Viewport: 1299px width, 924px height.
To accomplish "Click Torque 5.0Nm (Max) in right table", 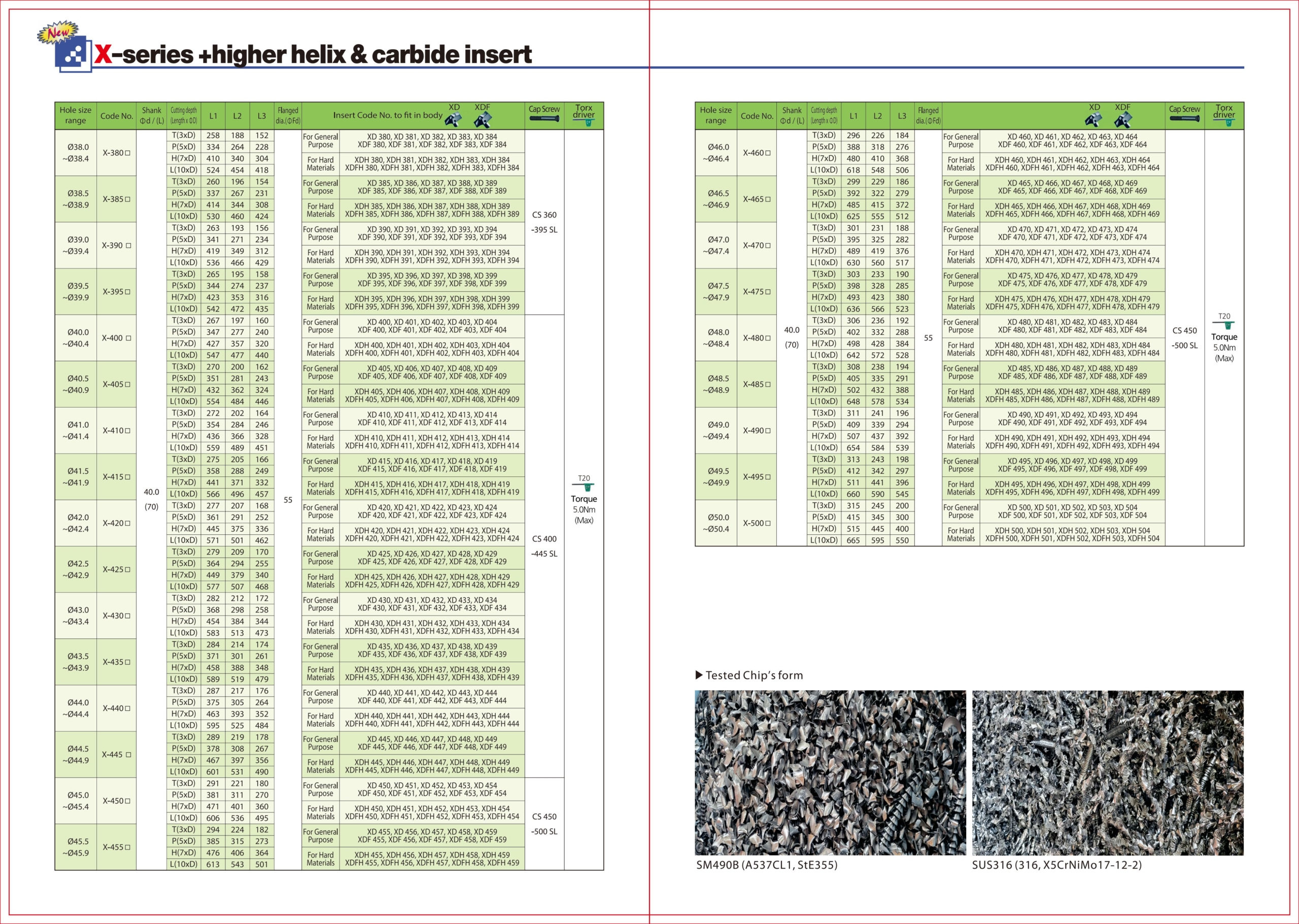I will (1224, 347).
